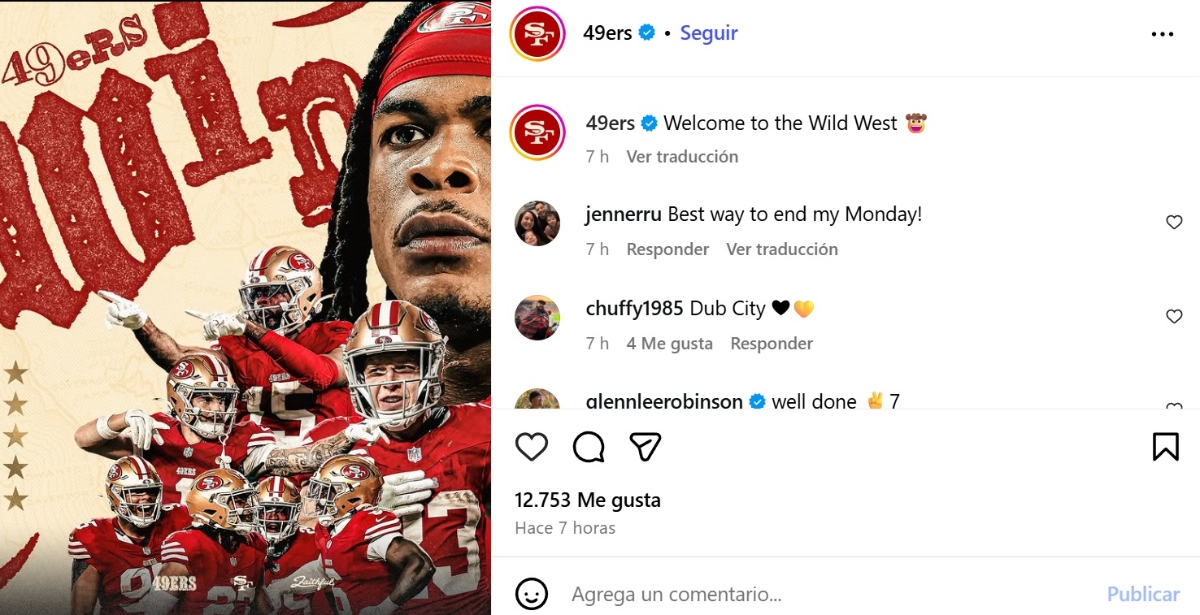Follow 49ers with the Seguir button
Image resolution: width=1200 pixels, height=615 pixels.
tap(709, 33)
